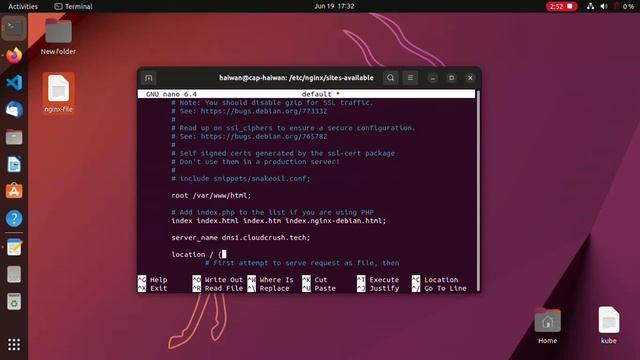640x360 pixels.
Task: Click the index index.html line
Action: (x=278, y=221)
